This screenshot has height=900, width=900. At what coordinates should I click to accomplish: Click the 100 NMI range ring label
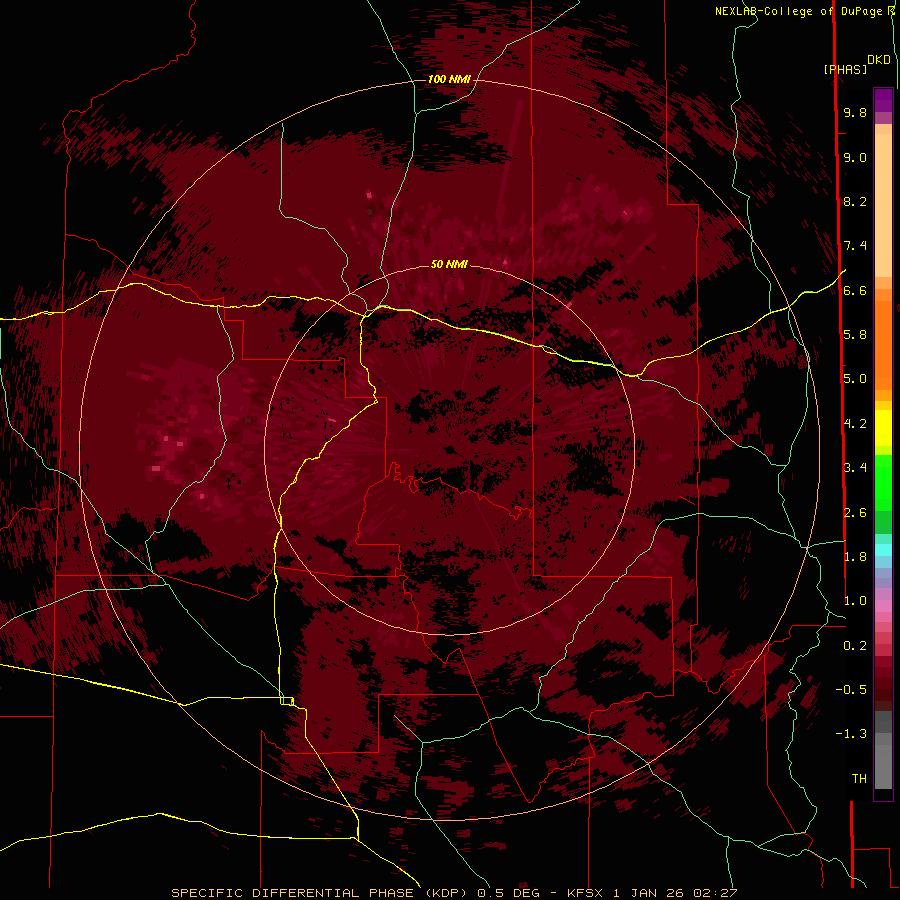[x=449, y=79]
